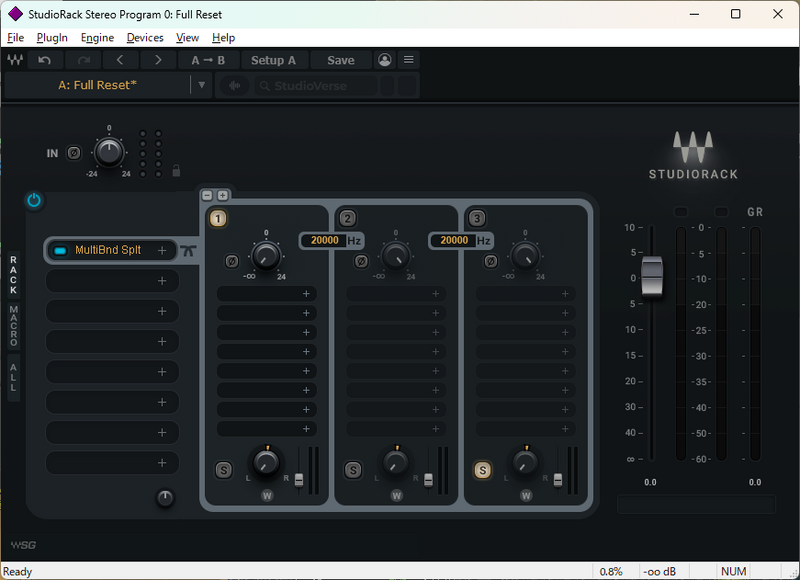
Task: Open the preset dropdown next to A: Full Reset
Action: pos(202,85)
